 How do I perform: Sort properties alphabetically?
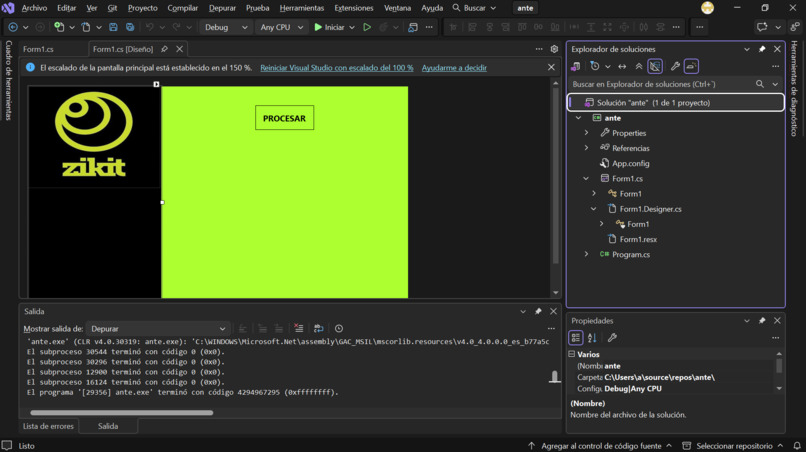[x=592, y=338]
